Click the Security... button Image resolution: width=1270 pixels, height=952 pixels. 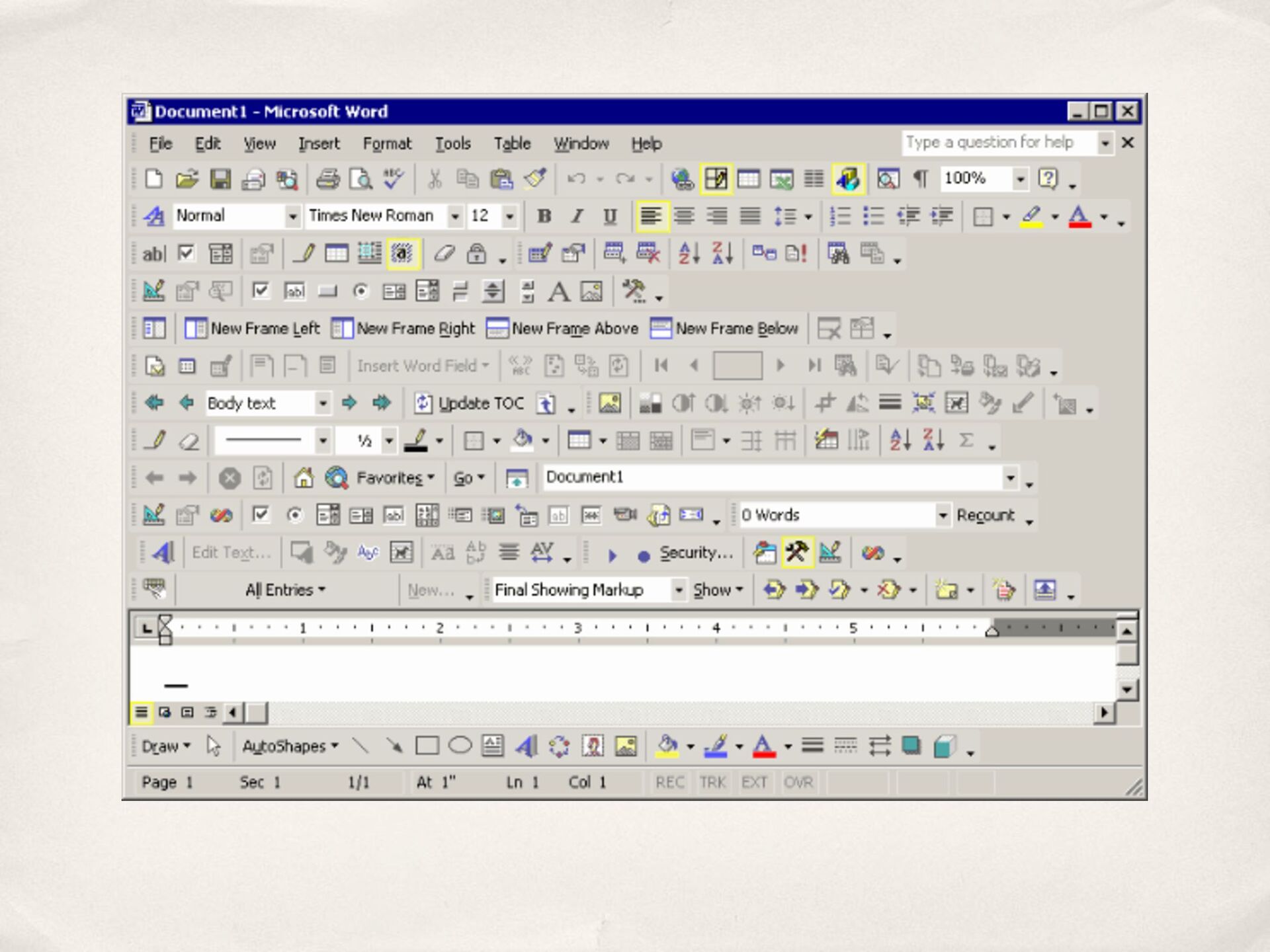coord(697,553)
